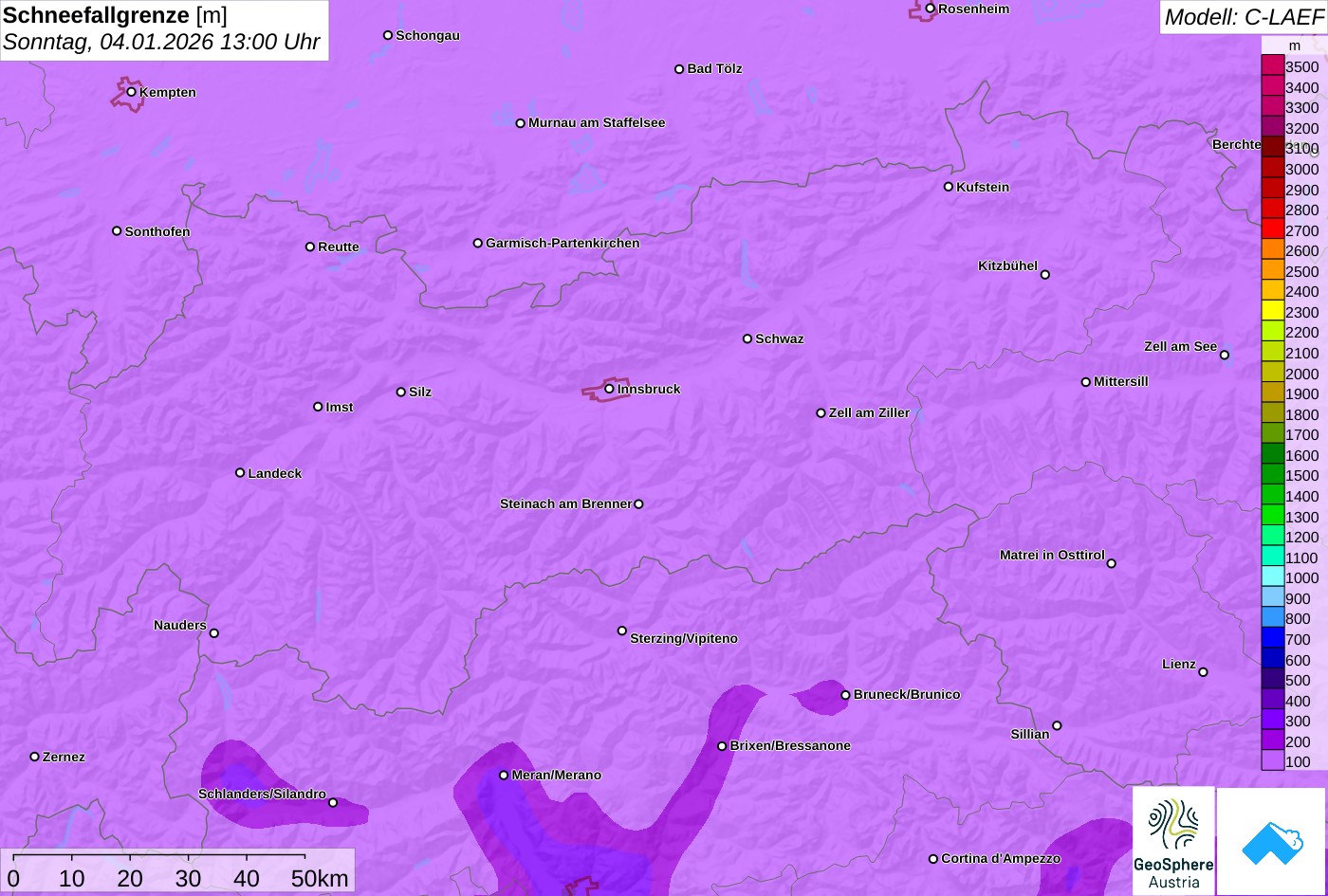Click the Landeck marker dot
This screenshot has width=1328, height=896.
(x=240, y=473)
